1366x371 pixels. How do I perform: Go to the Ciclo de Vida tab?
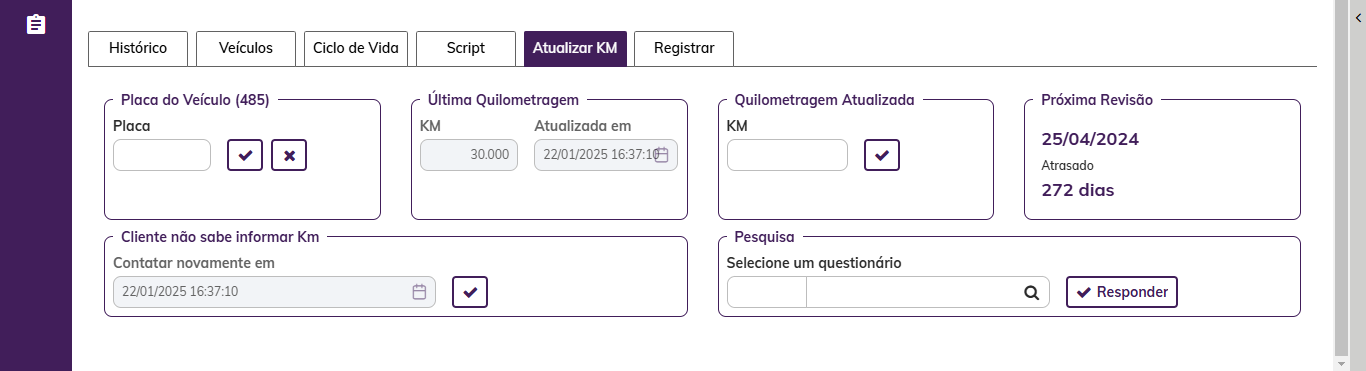(x=356, y=48)
